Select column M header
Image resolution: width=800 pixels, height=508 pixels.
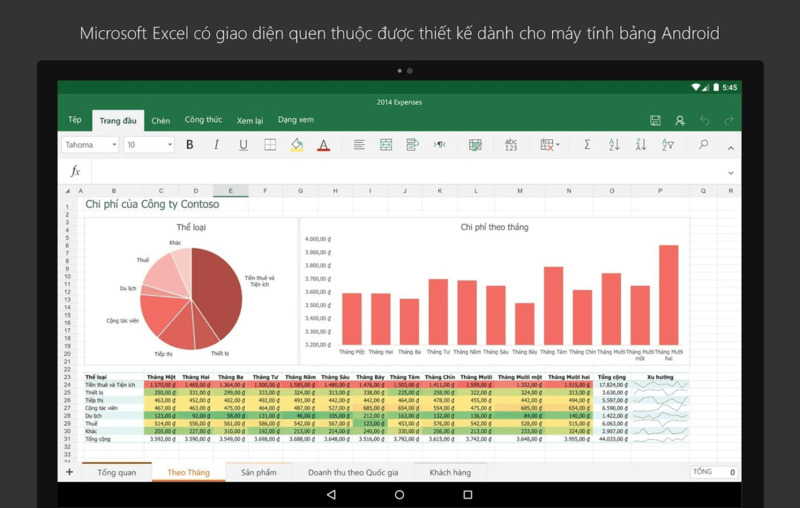click(520, 191)
